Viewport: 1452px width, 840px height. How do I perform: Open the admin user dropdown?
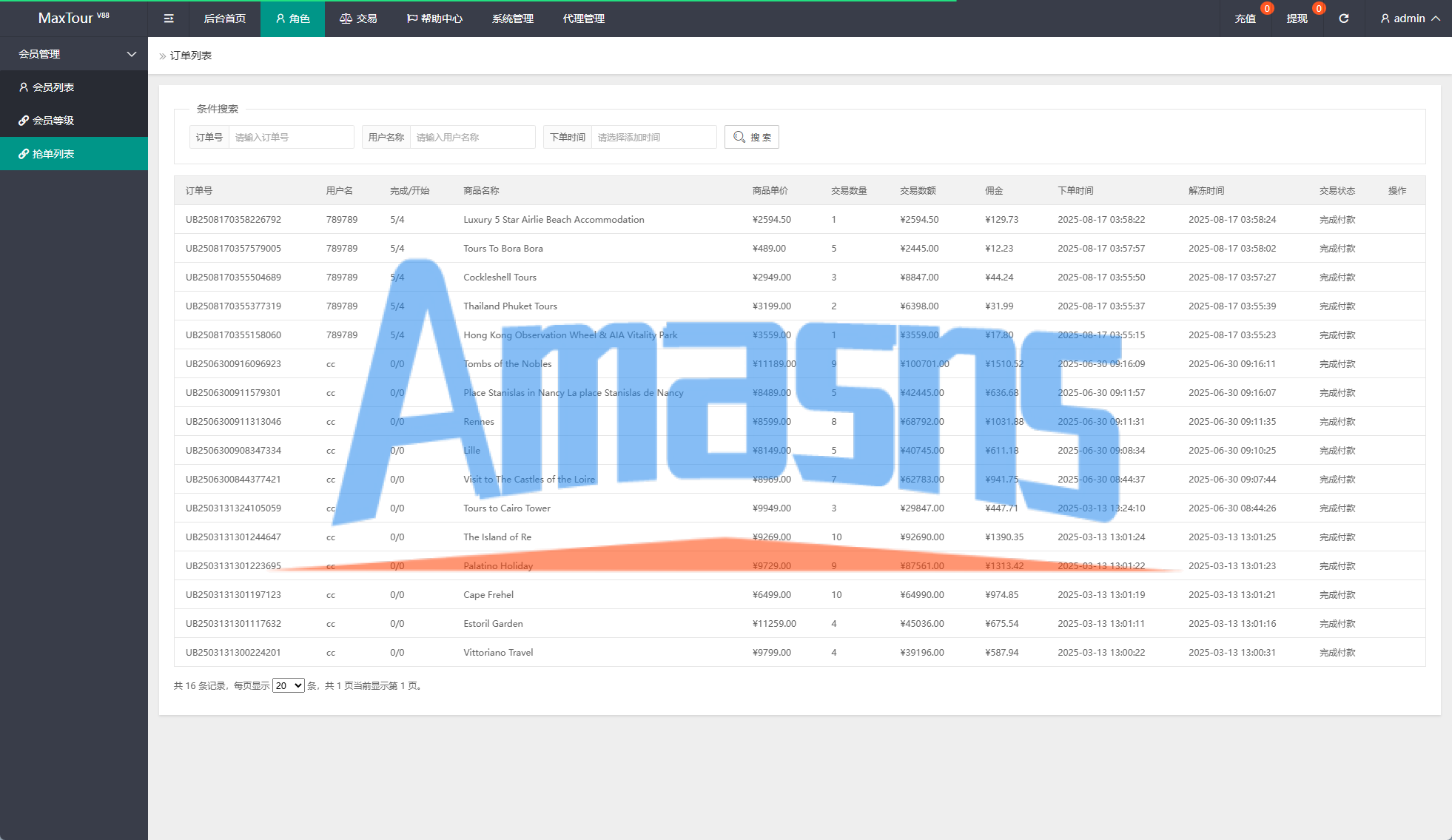pos(1409,19)
